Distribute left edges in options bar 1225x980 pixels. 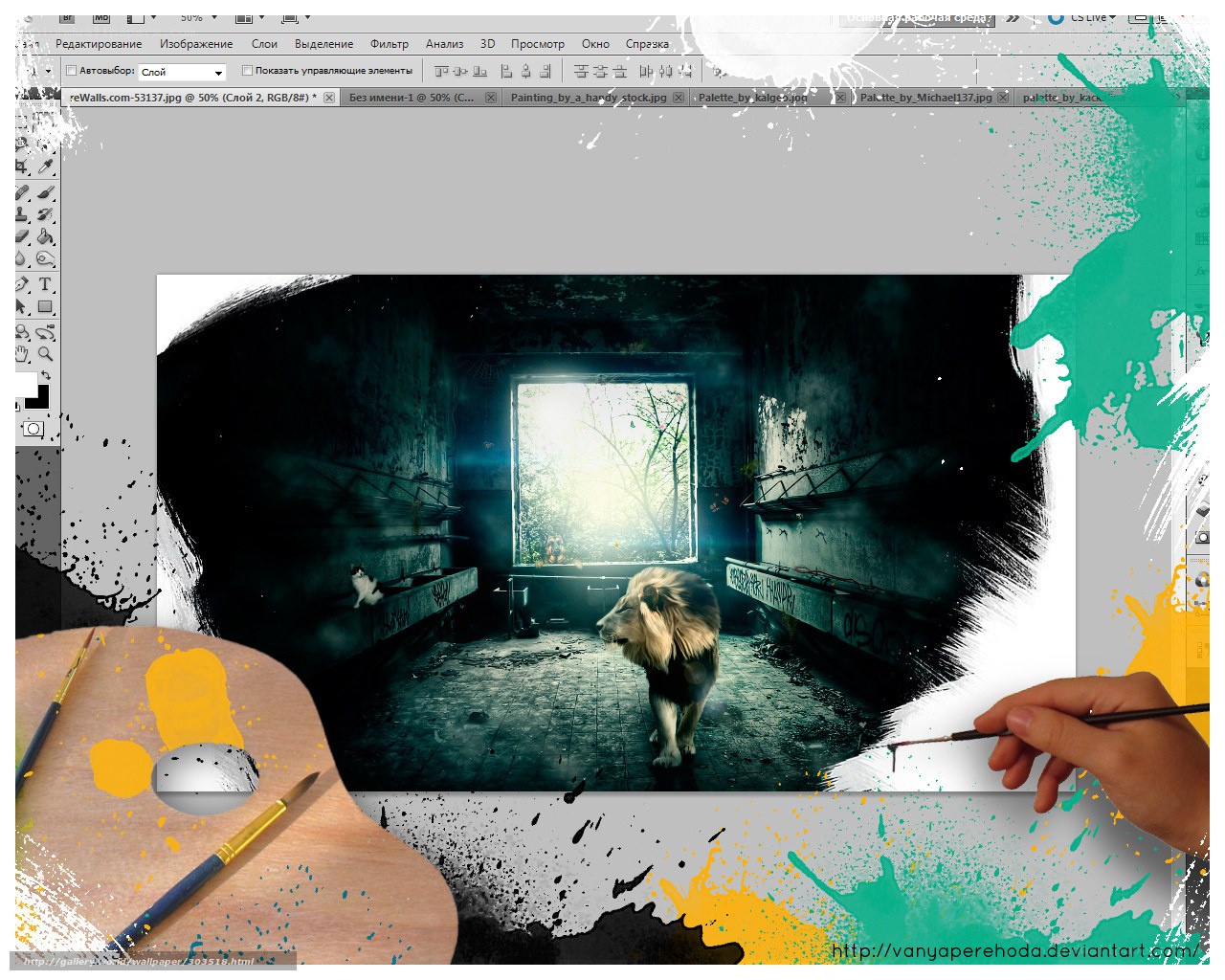647,71
